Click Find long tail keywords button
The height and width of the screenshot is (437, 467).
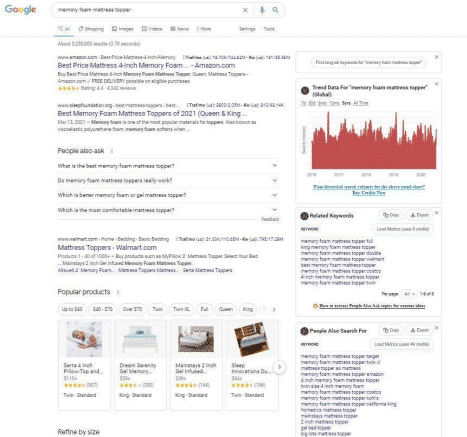pos(368,62)
